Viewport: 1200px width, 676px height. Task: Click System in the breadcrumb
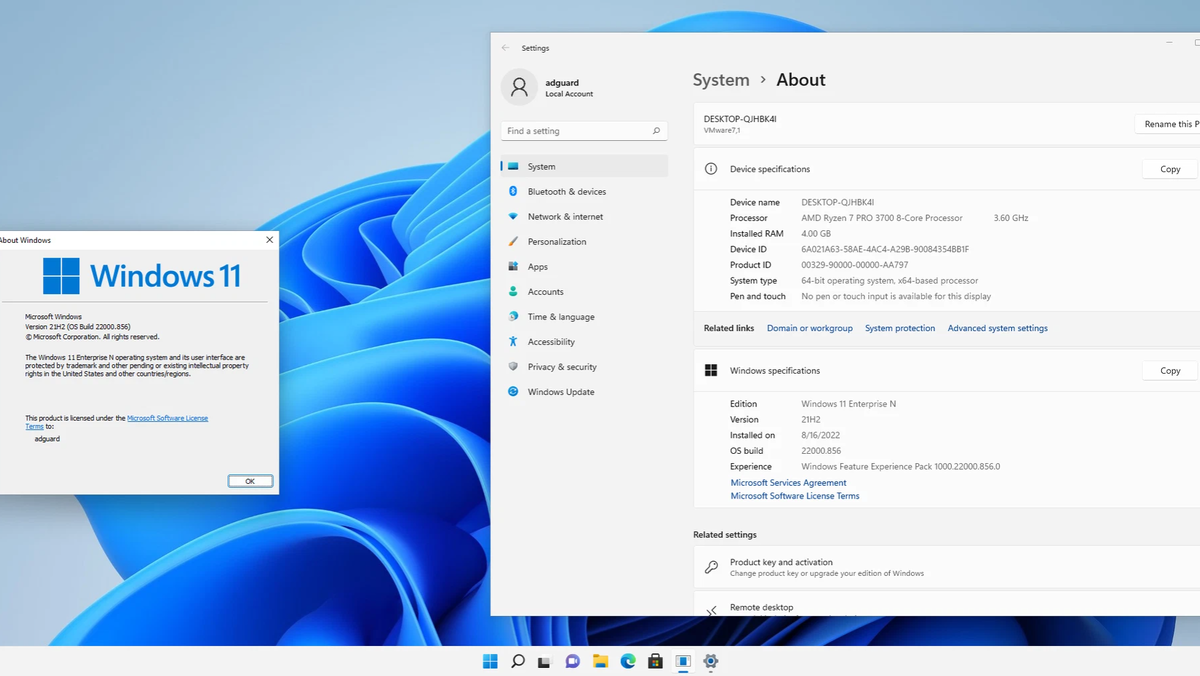pyautogui.click(x=721, y=80)
